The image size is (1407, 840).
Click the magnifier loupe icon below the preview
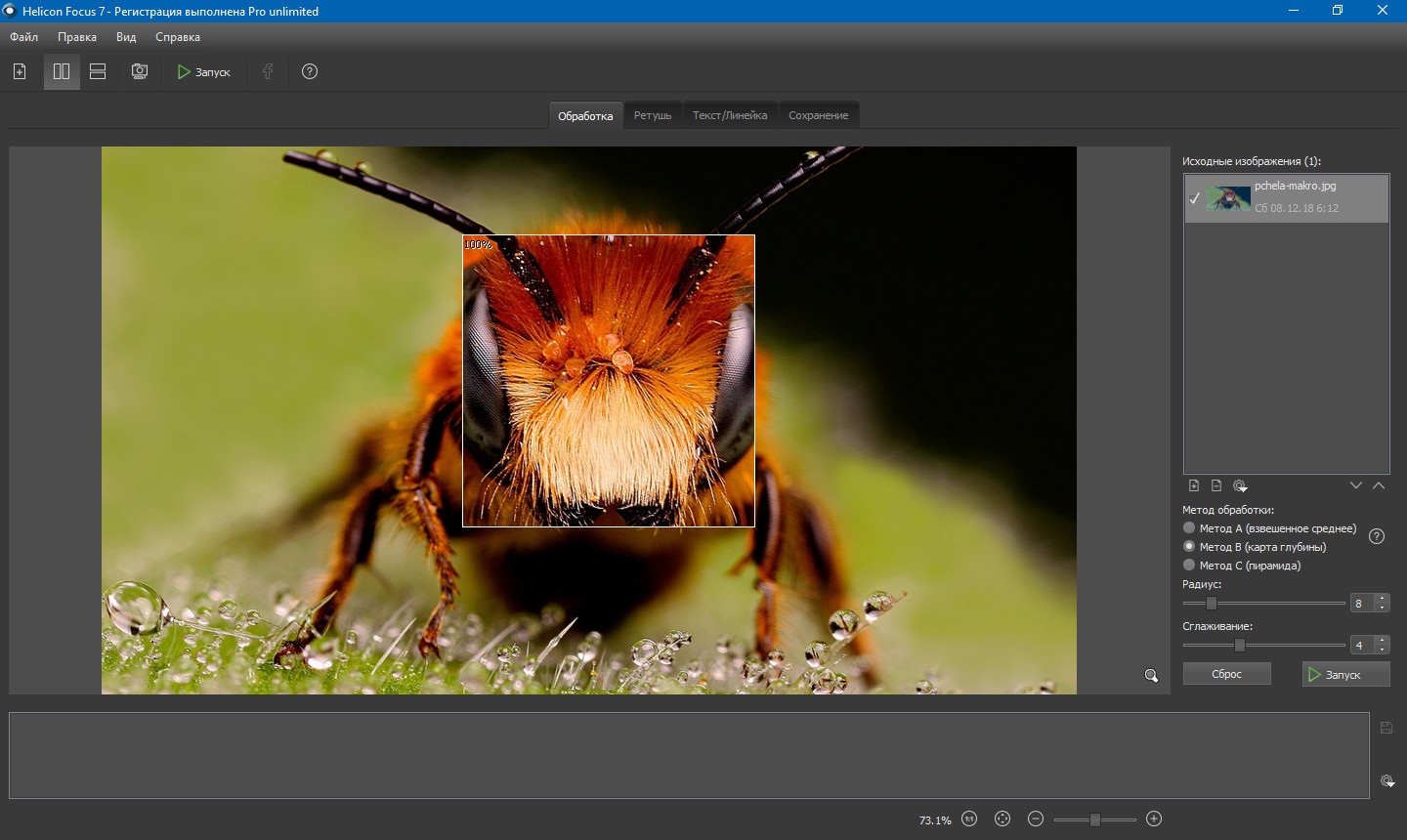pos(1151,675)
